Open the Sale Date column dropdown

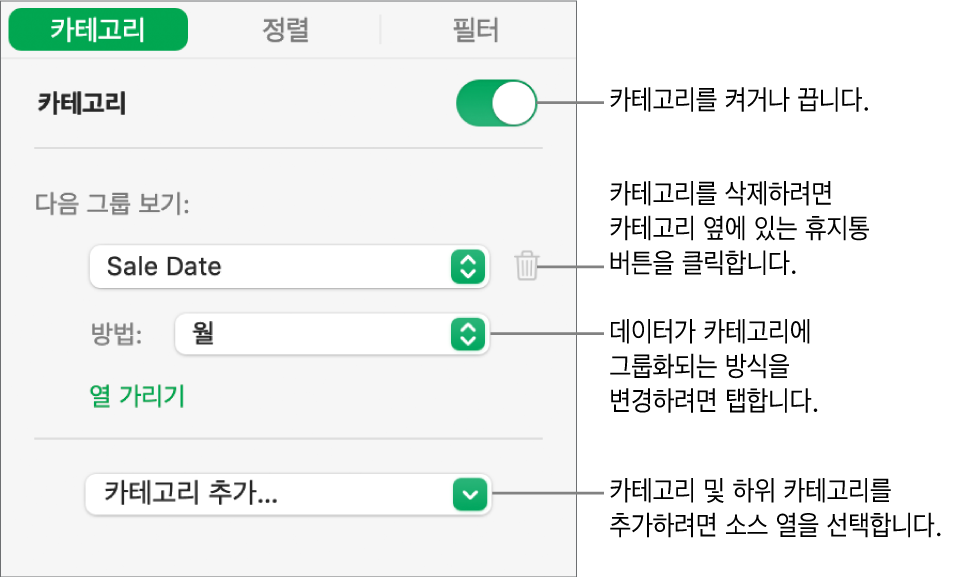288,267
